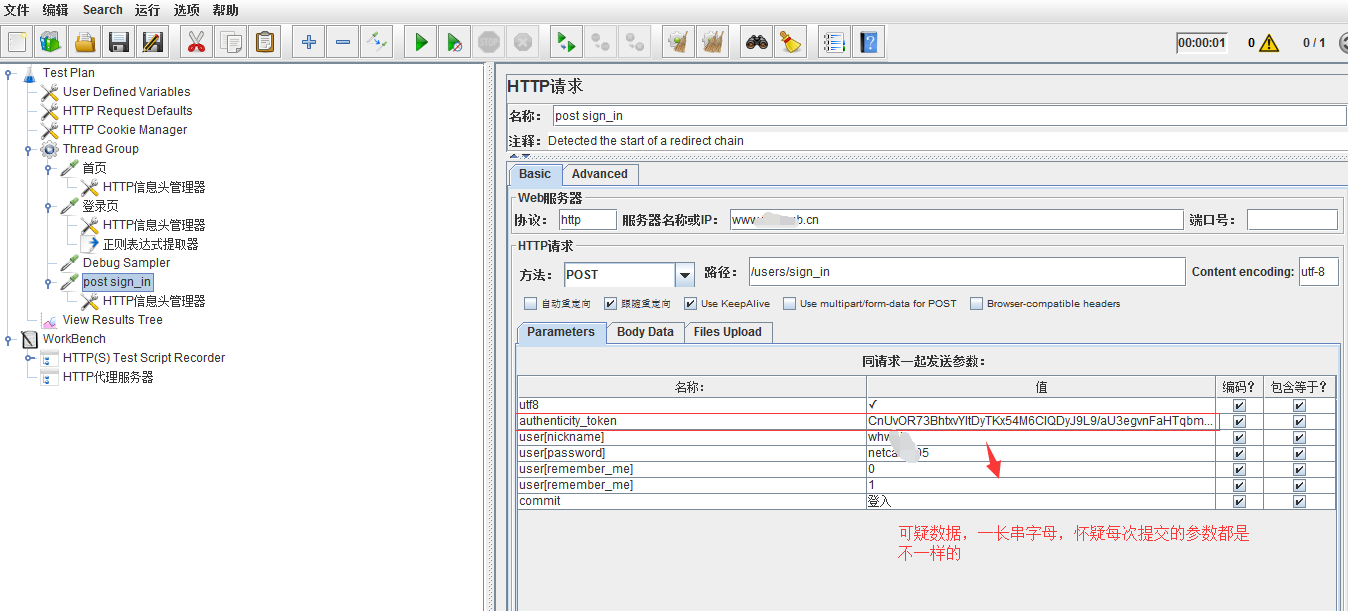Click the 路径 field with /users/sign_in
The width and height of the screenshot is (1348, 611).
click(966, 272)
